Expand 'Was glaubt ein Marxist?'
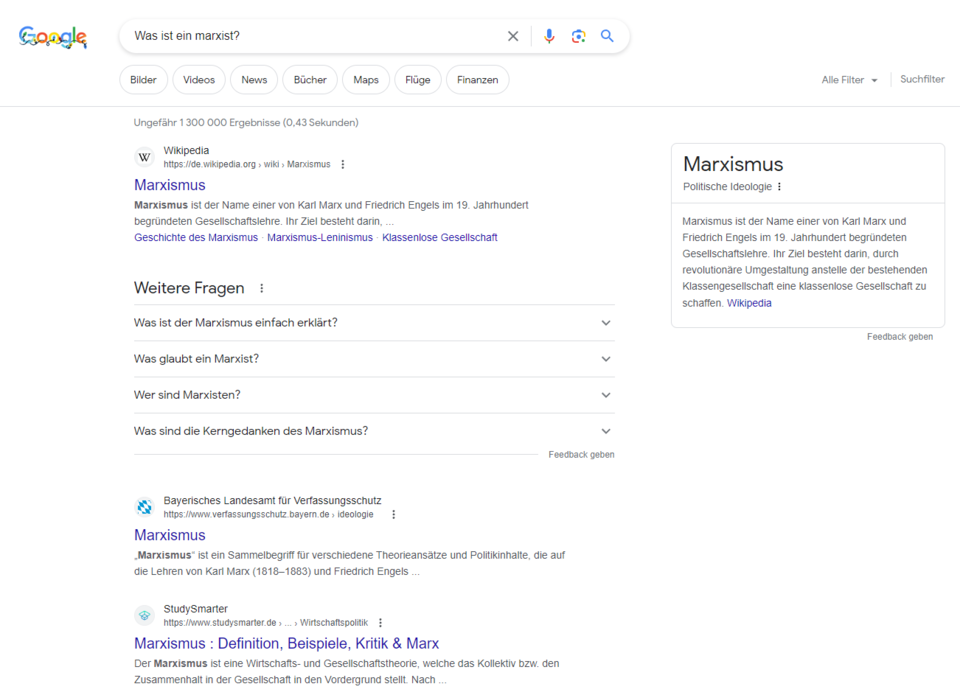 click(x=605, y=358)
